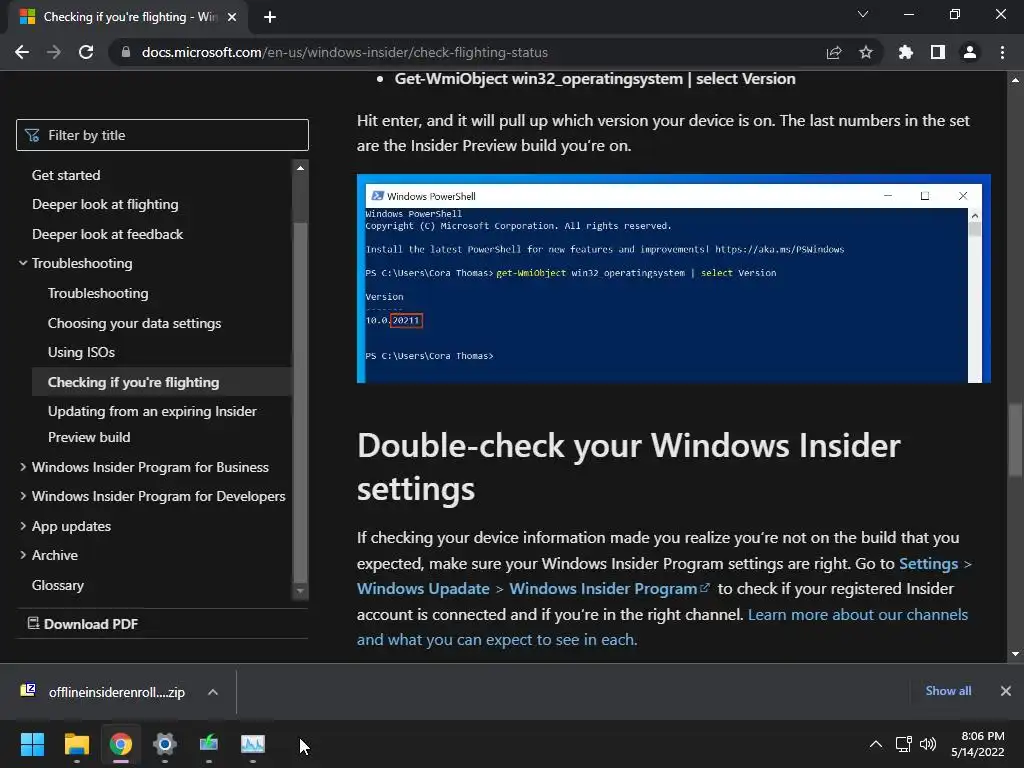Close the downloads bar

[1006, 691]
